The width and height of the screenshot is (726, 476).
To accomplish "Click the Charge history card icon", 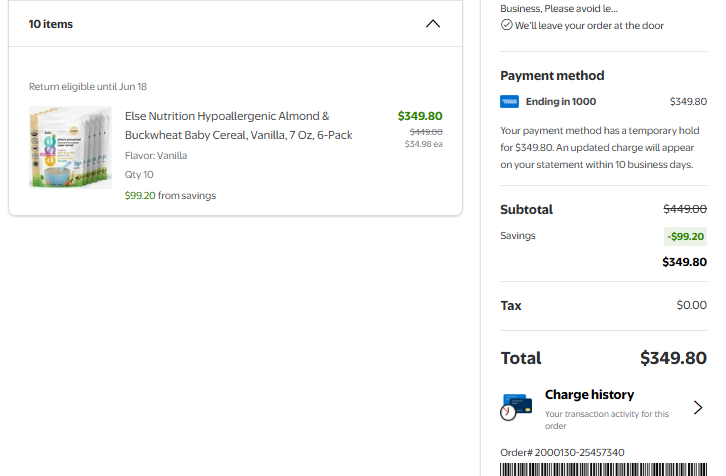I will click(x=516, y=407).
